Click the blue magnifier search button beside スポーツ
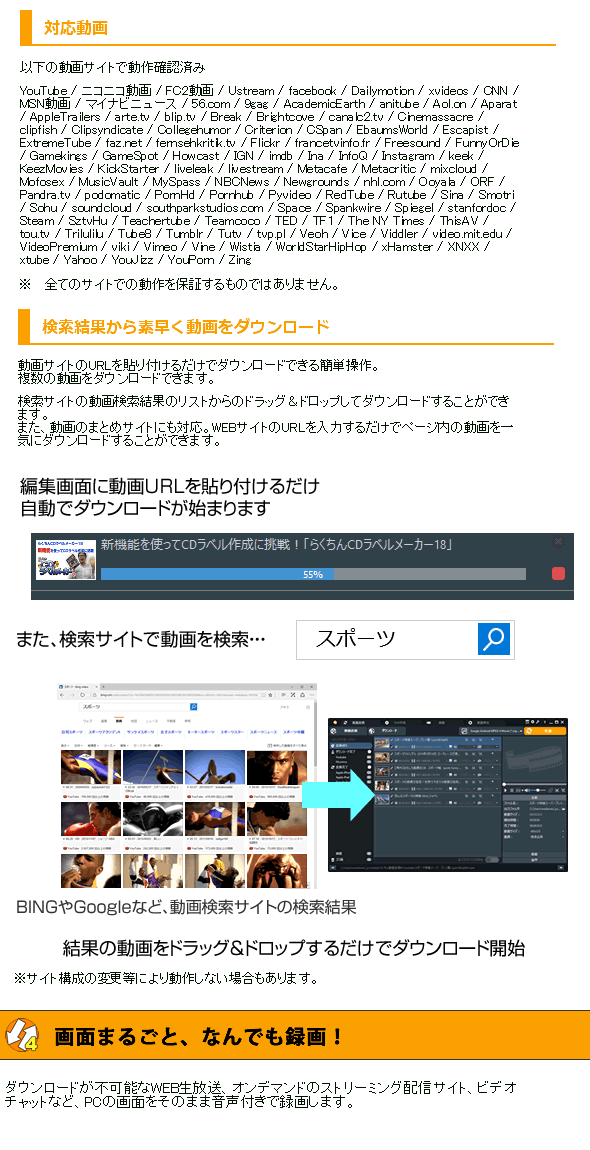Image resolution: width=590 pixels, height=1150 pixels. coord(494,639)
